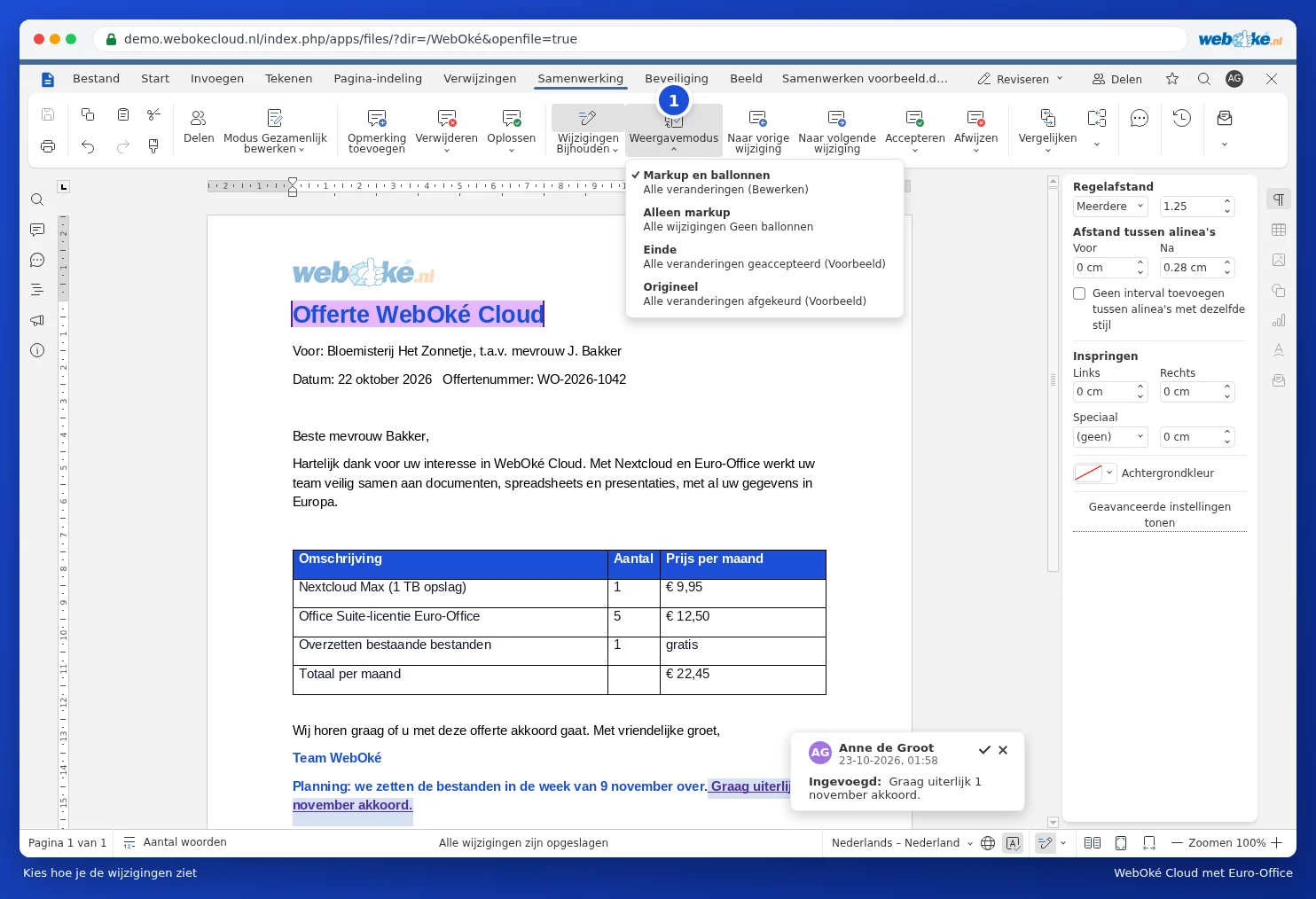Open the Vergelijken compare tool
This screenshot has width=1316, height=899.
pyautogui.click(x=1047, y=129)
